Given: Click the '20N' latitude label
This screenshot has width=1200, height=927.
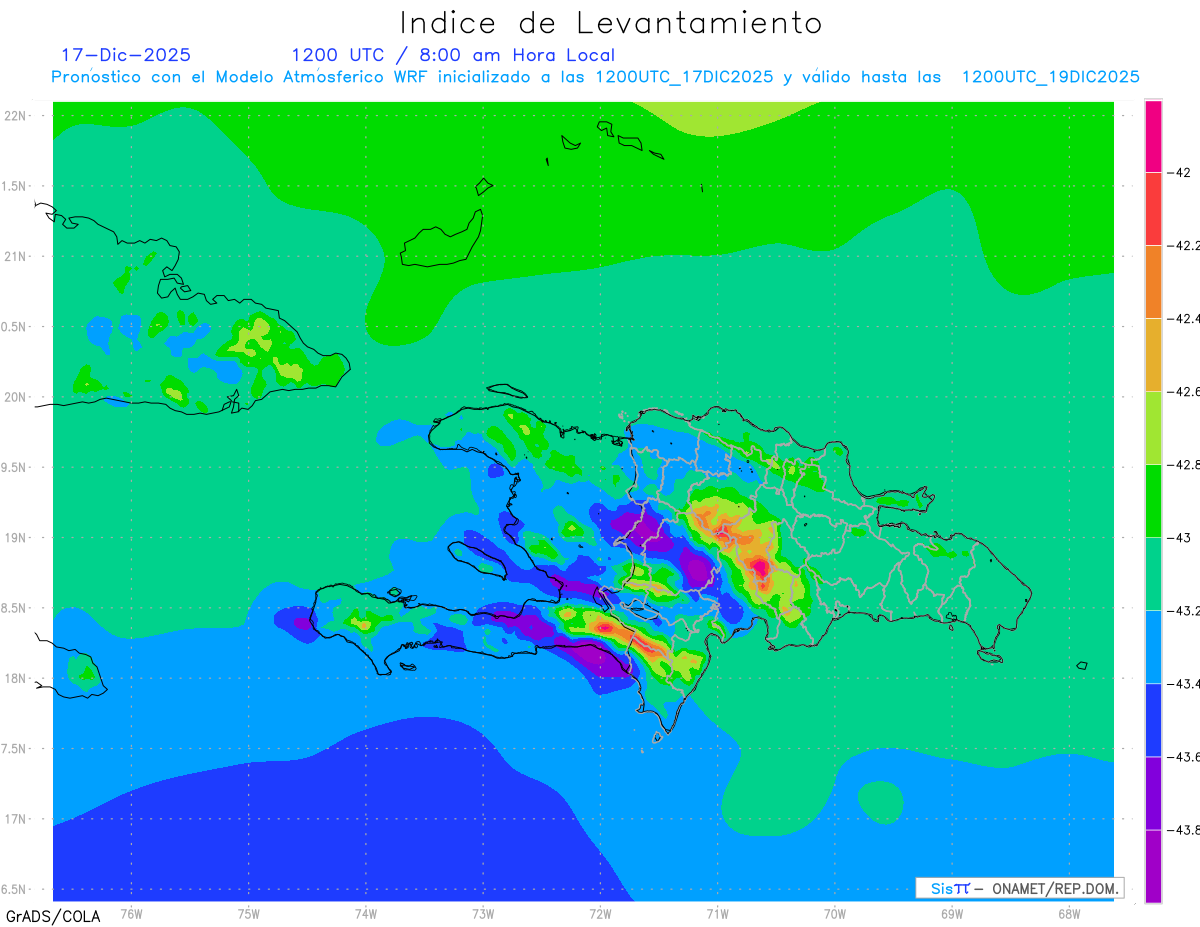Looking at the screenshot, I should 17,397.
